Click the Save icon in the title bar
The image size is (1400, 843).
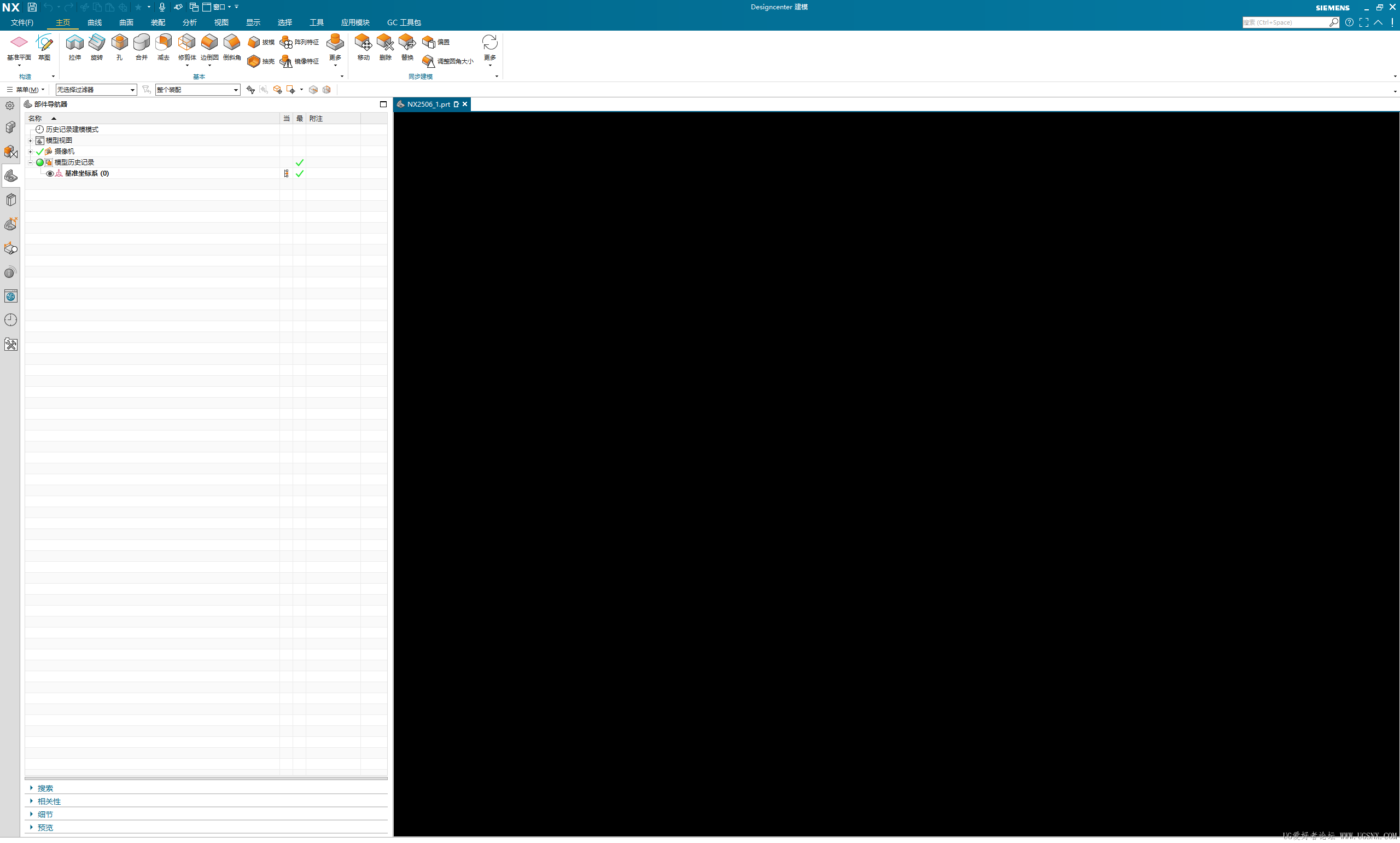tap(32, 7)
